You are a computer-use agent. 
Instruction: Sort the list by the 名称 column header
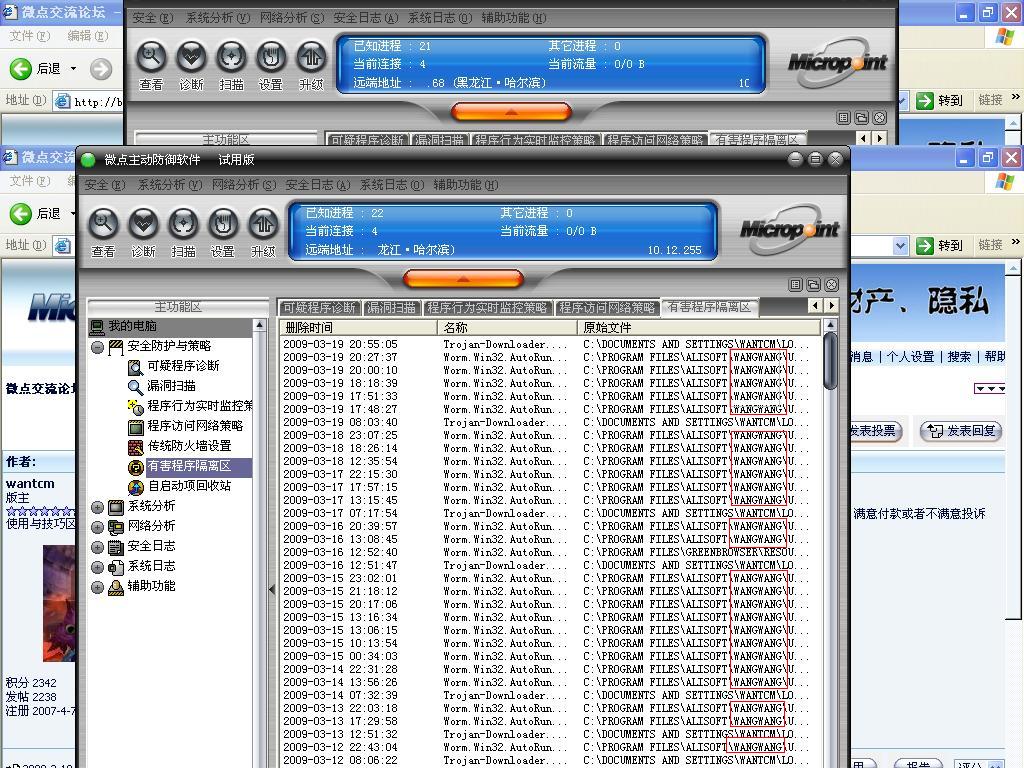point(507,327)
